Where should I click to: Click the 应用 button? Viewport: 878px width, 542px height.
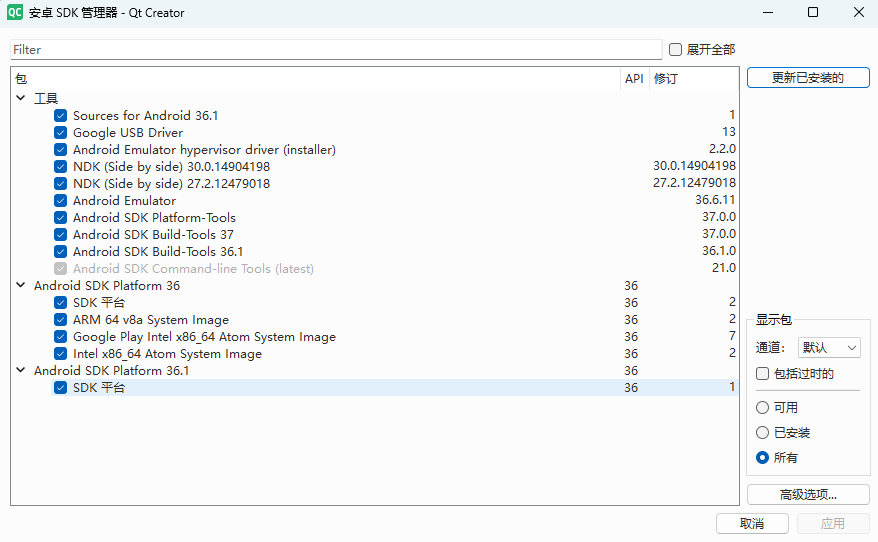tap(833, 524)
